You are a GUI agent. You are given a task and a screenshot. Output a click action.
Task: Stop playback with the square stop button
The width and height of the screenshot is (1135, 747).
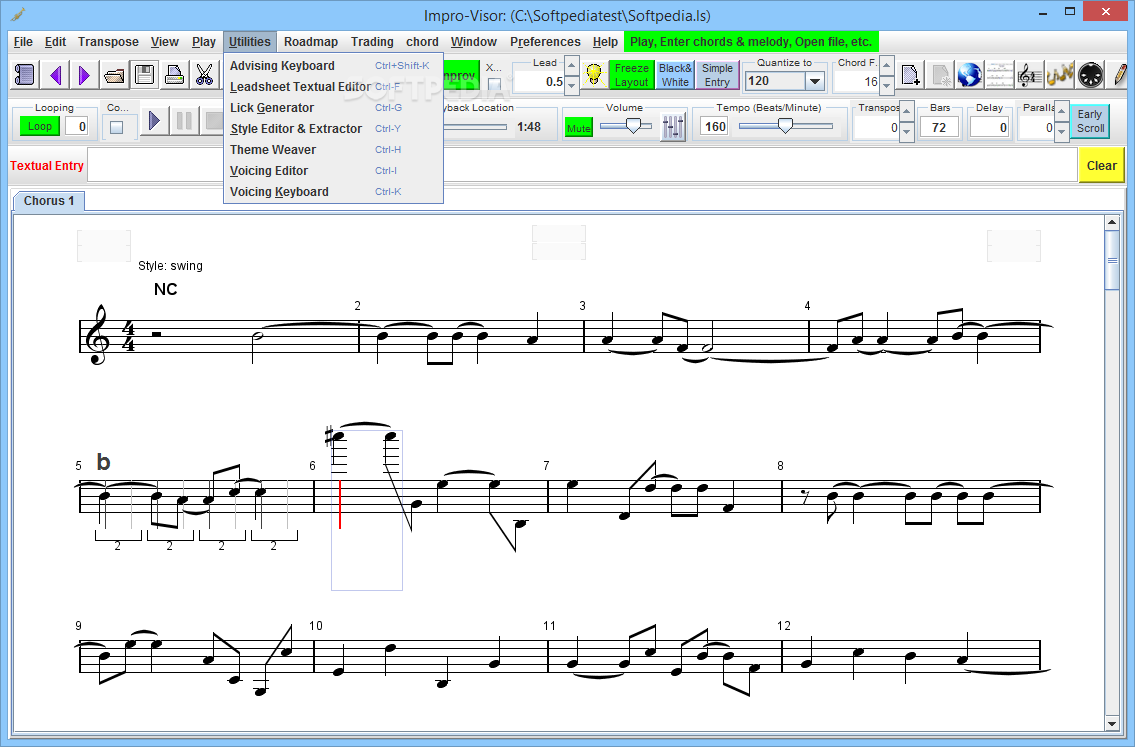(211, 120)
